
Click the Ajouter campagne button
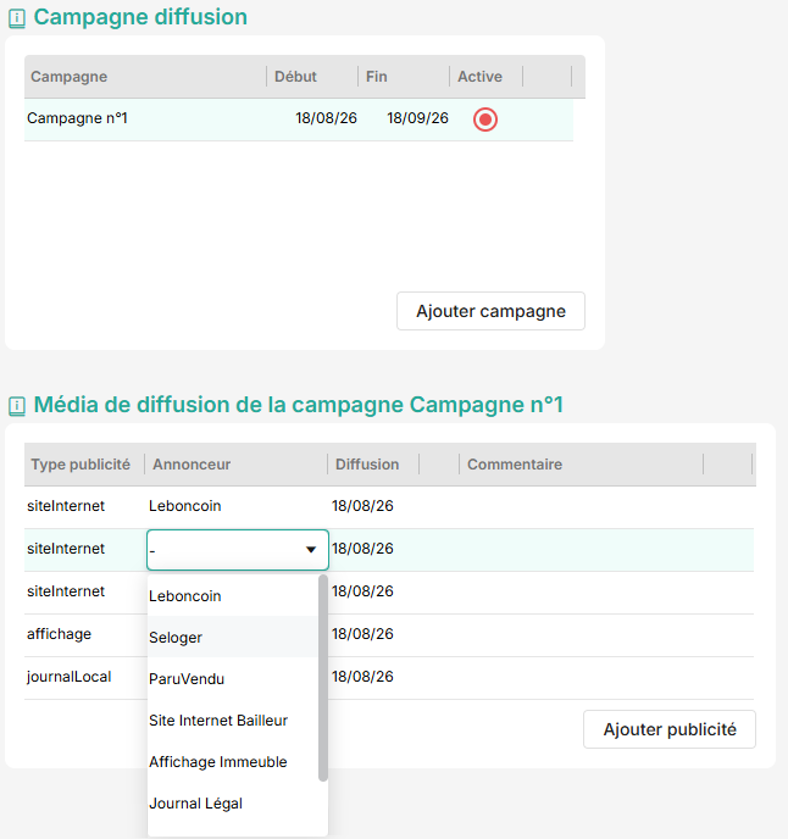click(491, 311)
